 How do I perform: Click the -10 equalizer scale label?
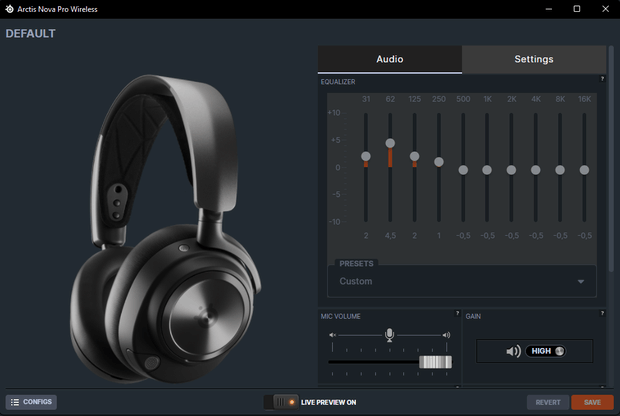tap(335, 222)
